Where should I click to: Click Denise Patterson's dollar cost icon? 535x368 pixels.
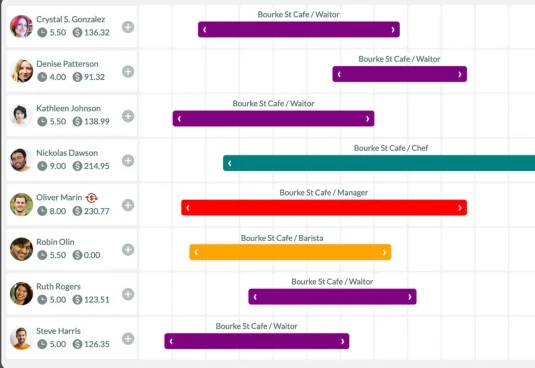pos(77,77)
